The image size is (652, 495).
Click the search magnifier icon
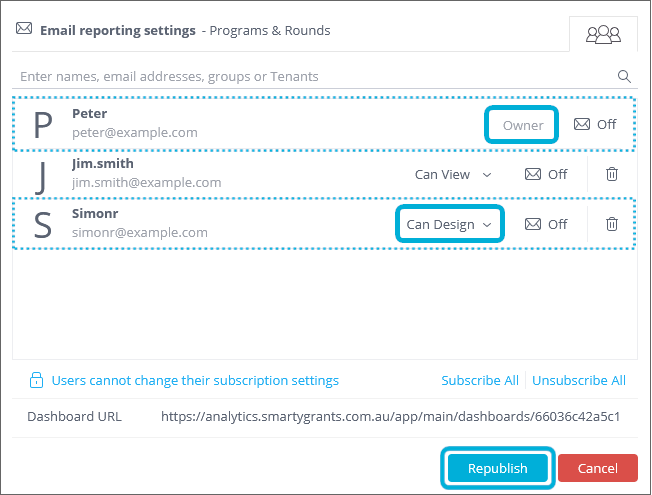pos(625,76)
